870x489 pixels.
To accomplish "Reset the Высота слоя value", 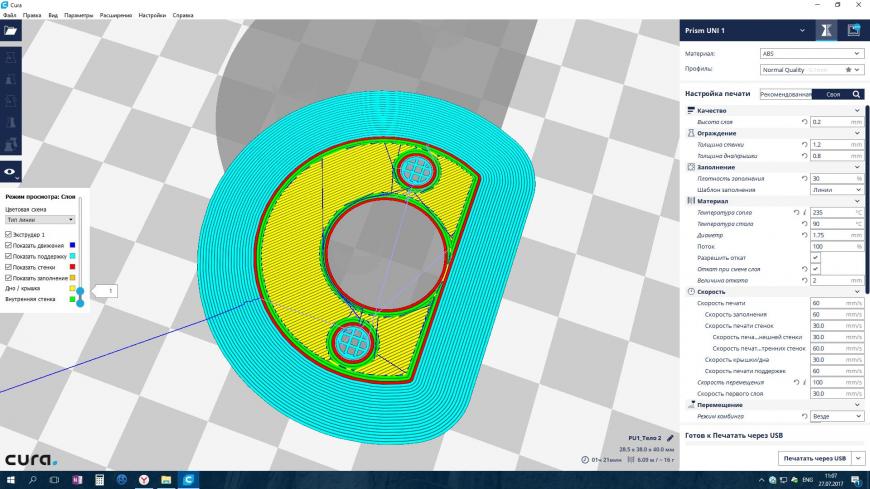I will (x=804, y=122).
